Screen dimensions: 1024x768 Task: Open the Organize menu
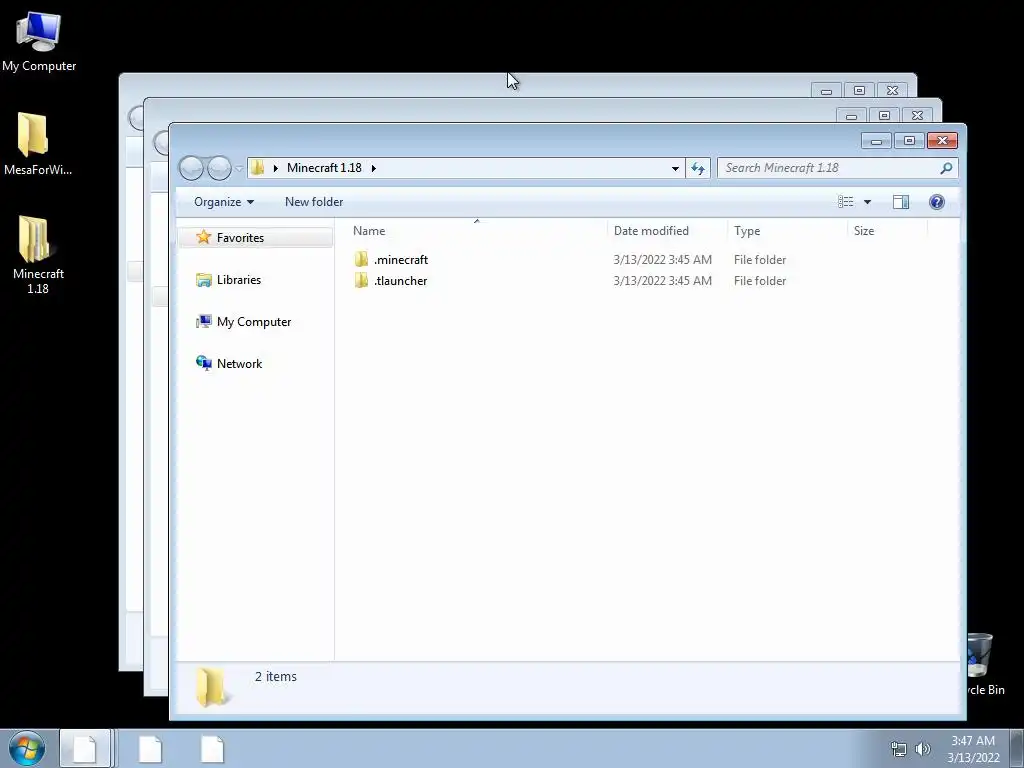pyautogui.click(x=223, y=202)
